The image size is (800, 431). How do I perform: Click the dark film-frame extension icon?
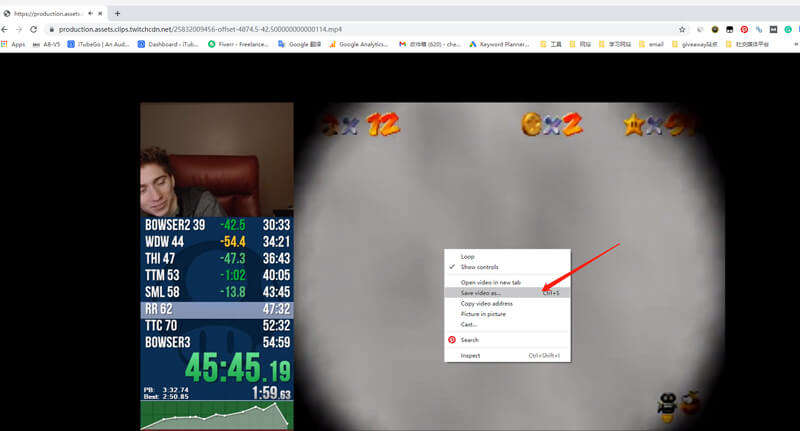click(773, 30)
